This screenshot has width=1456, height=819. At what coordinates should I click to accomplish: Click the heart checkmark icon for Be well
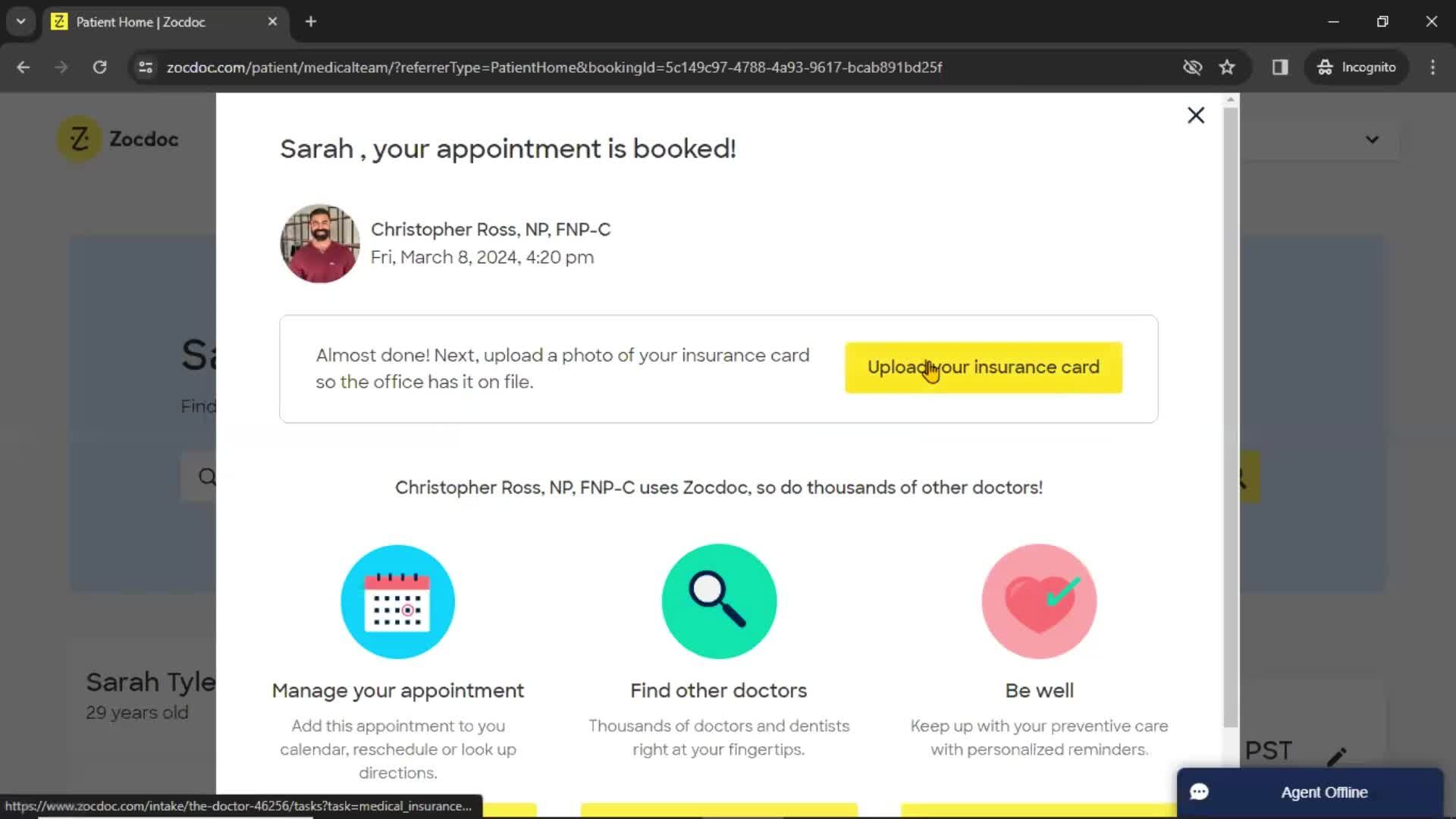click(x=1040, y=601)
